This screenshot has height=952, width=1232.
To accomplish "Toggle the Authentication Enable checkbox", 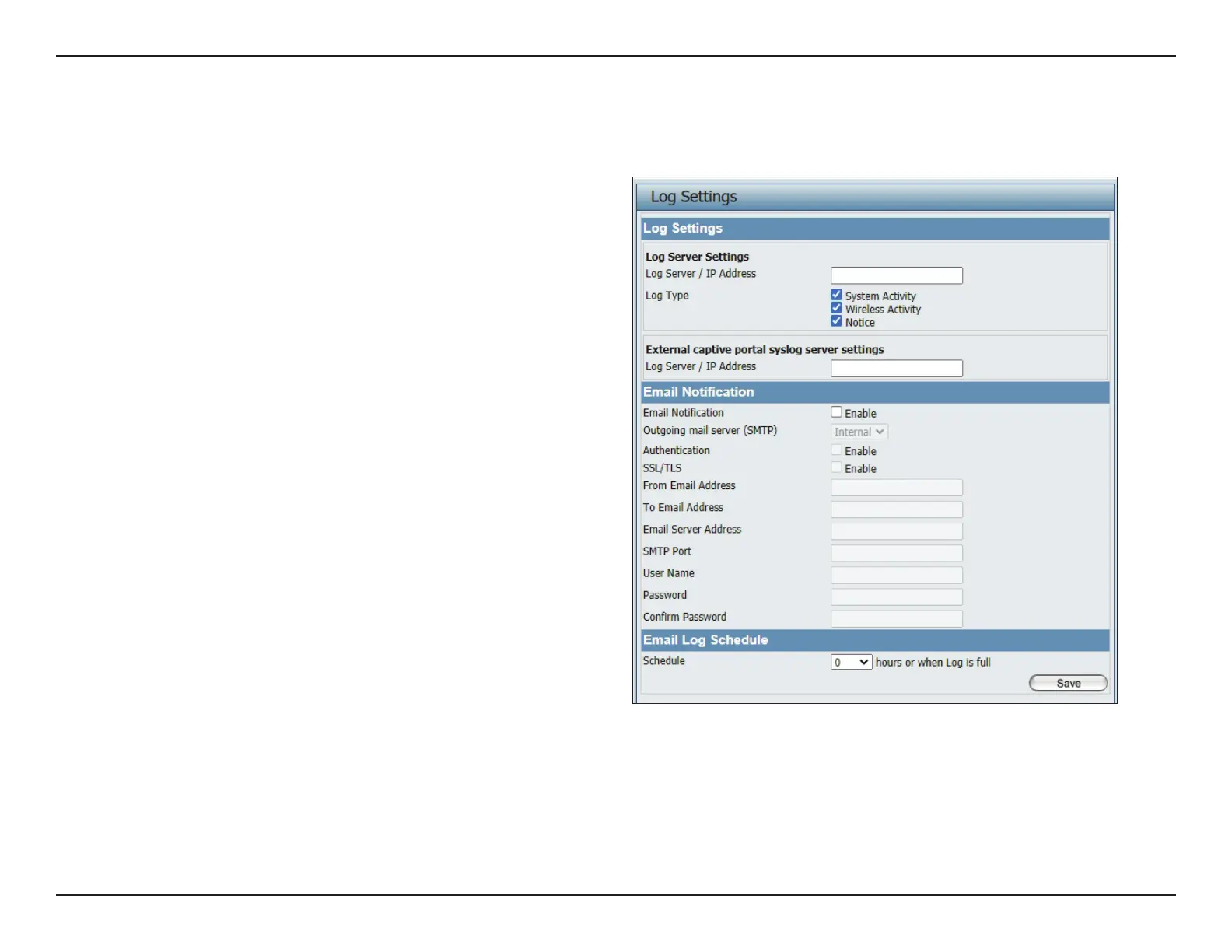I will click(836, 450).
